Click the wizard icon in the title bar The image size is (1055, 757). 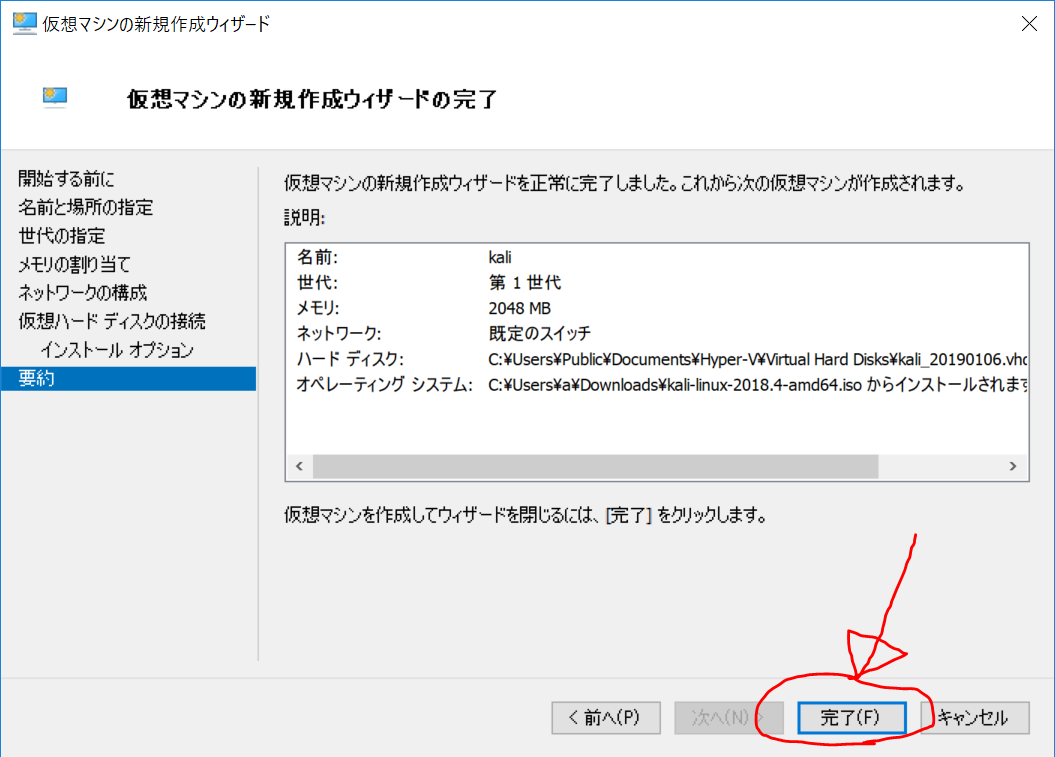pyautogui.click(x=24, y=24)
